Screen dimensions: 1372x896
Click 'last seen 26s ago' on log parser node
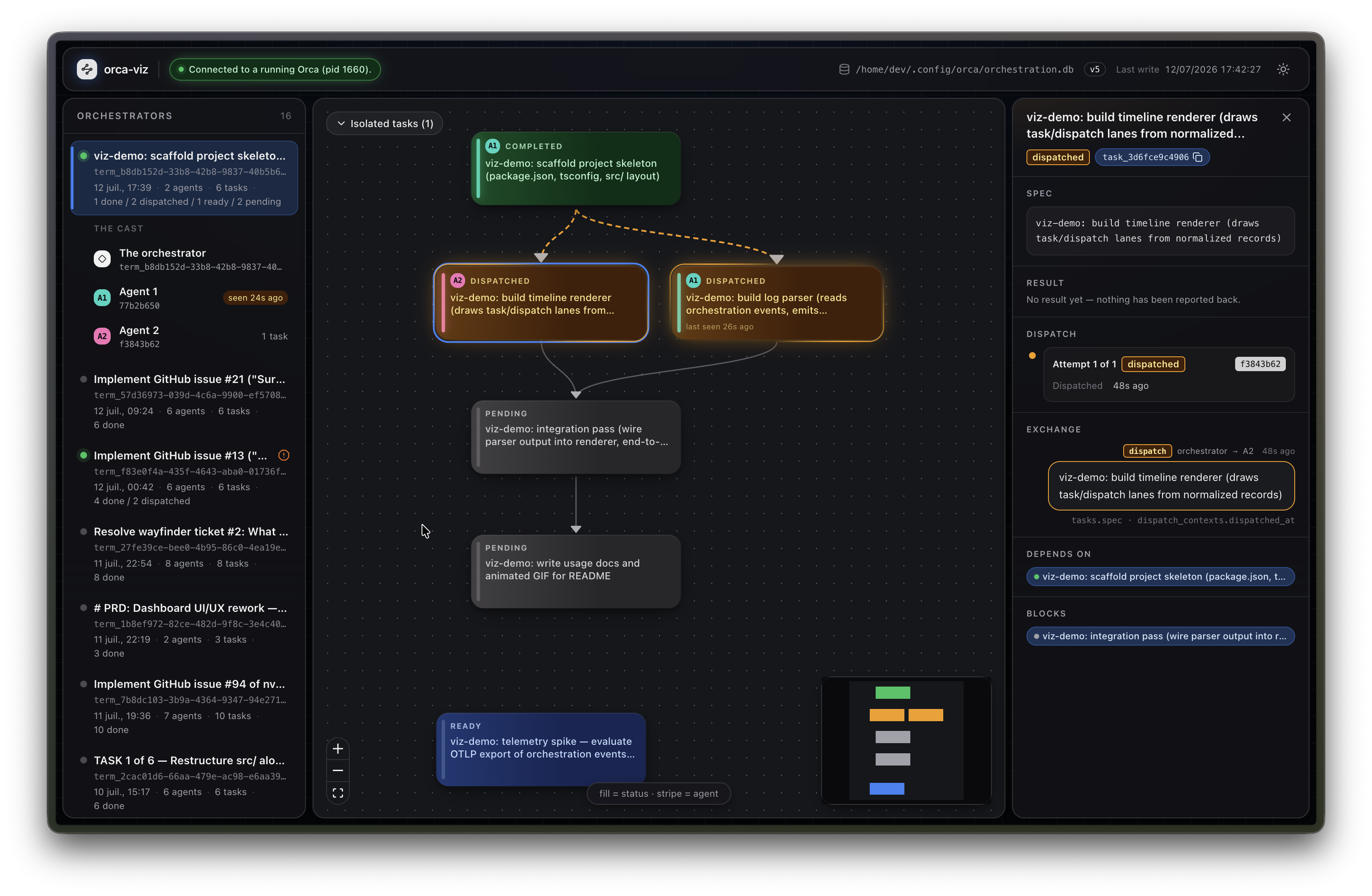(719, 327)
